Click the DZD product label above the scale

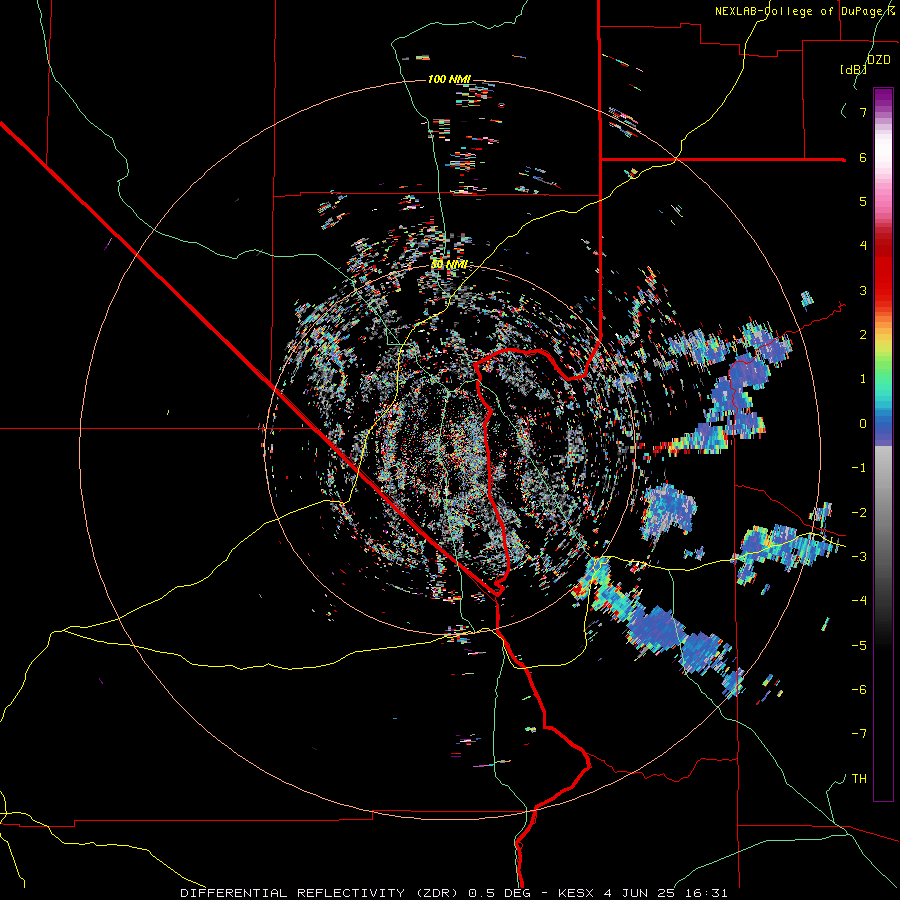879,60
